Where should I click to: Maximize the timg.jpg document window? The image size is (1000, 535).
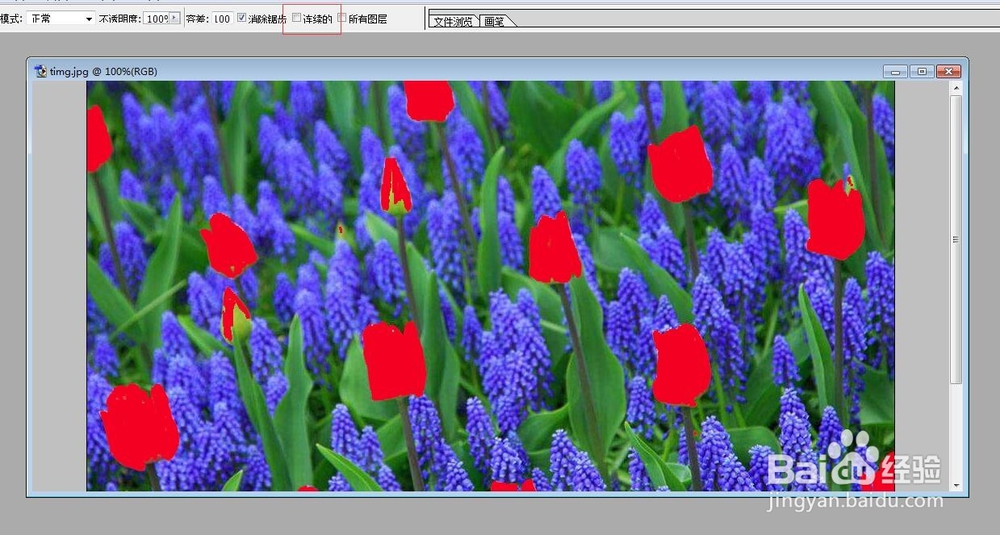pyautogui.click(x=922, y=71)
